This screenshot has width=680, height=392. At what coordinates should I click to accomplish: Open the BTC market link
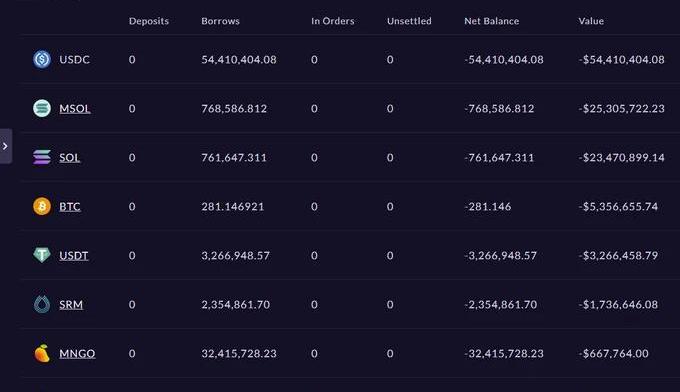point(70,206)
